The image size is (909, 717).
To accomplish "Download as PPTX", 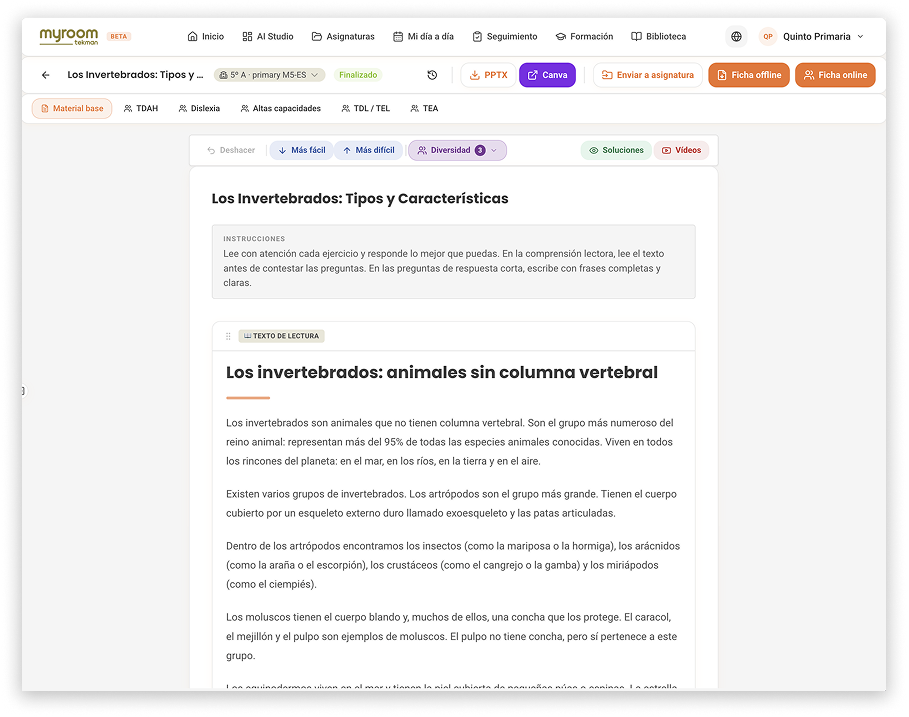I will coord(488,75).
